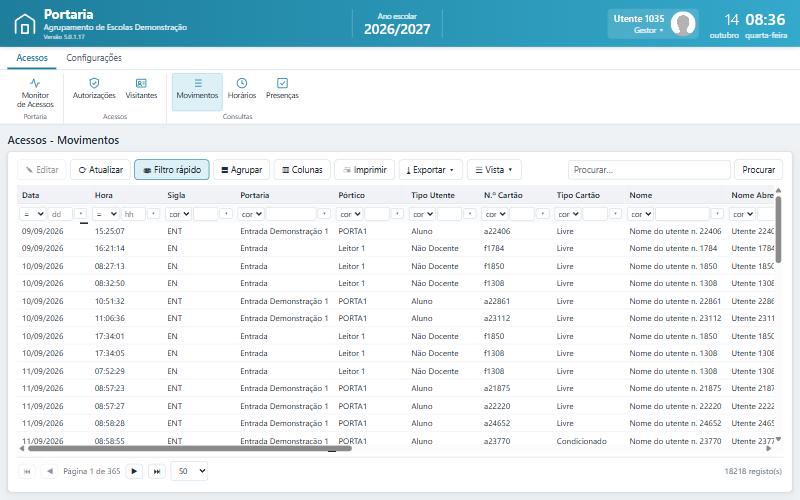Click the Imprimir button

pos(364,169)
